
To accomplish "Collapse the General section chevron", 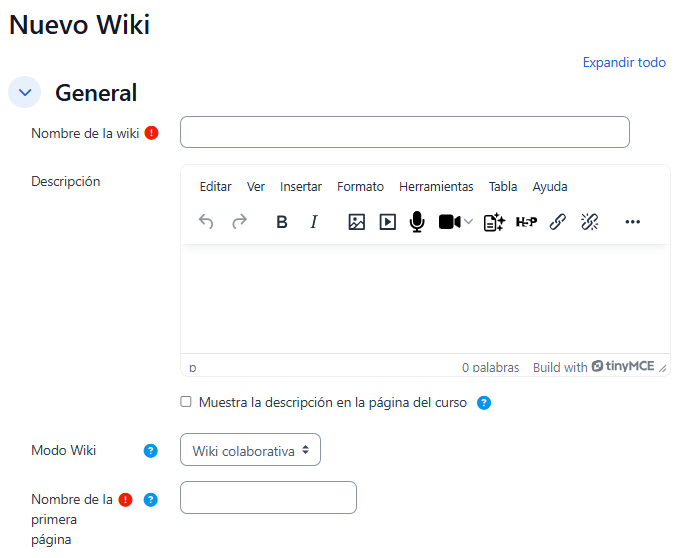I will point(24,92).
